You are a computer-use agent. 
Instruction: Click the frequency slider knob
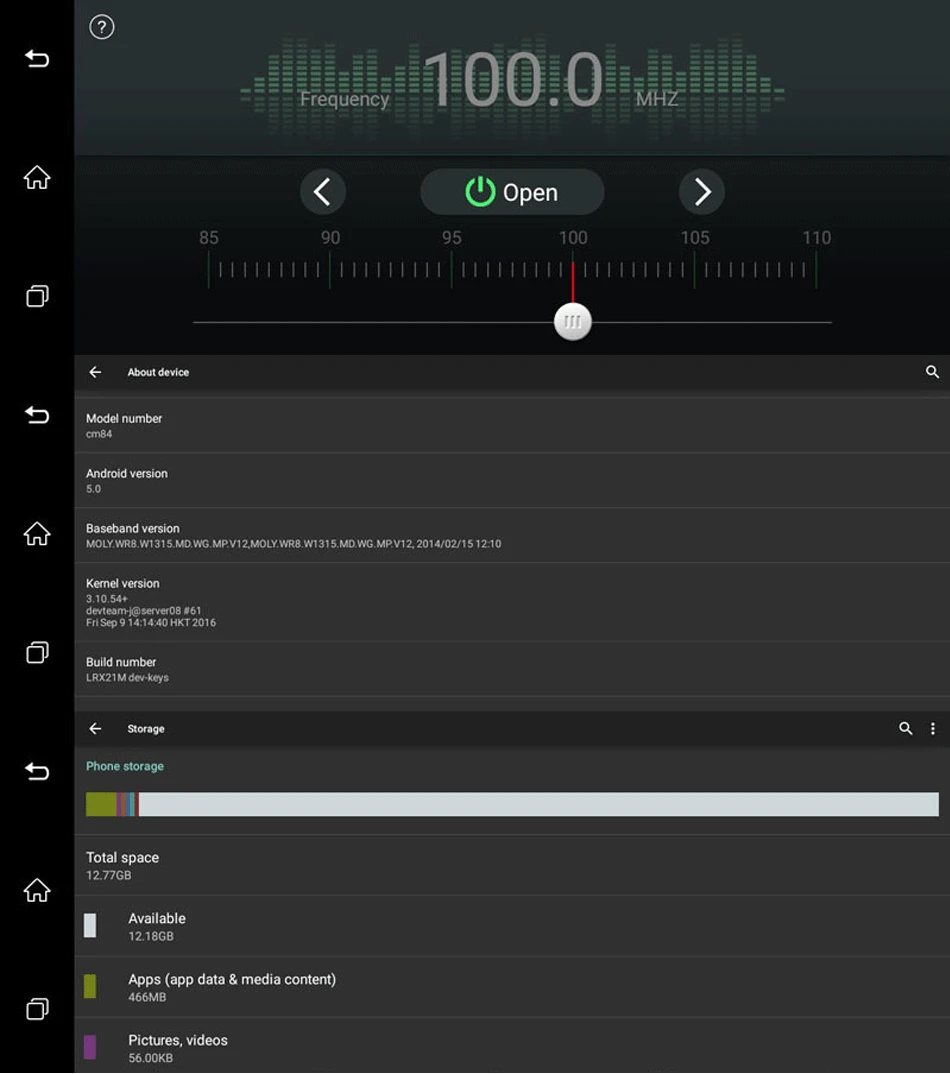click(x=573, y=321)
